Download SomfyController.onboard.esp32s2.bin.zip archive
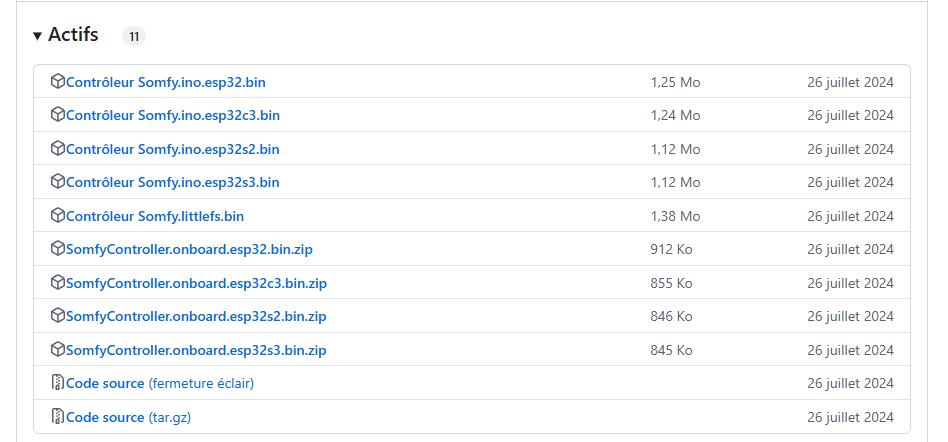948x442 pixels. (x=196, y=317)
